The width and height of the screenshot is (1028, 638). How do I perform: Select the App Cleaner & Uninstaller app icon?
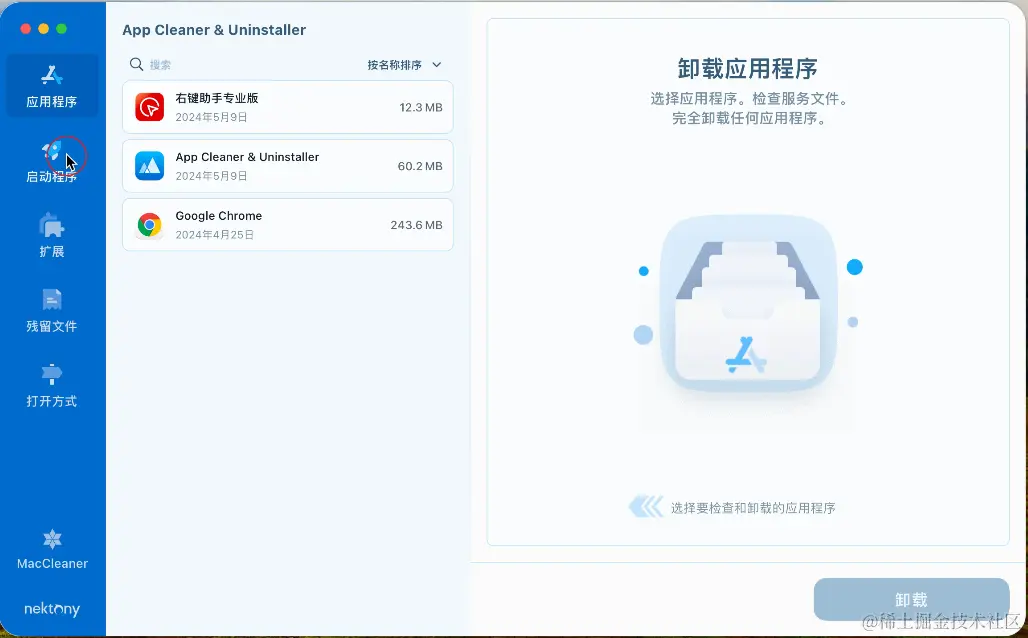pos(149,166)
